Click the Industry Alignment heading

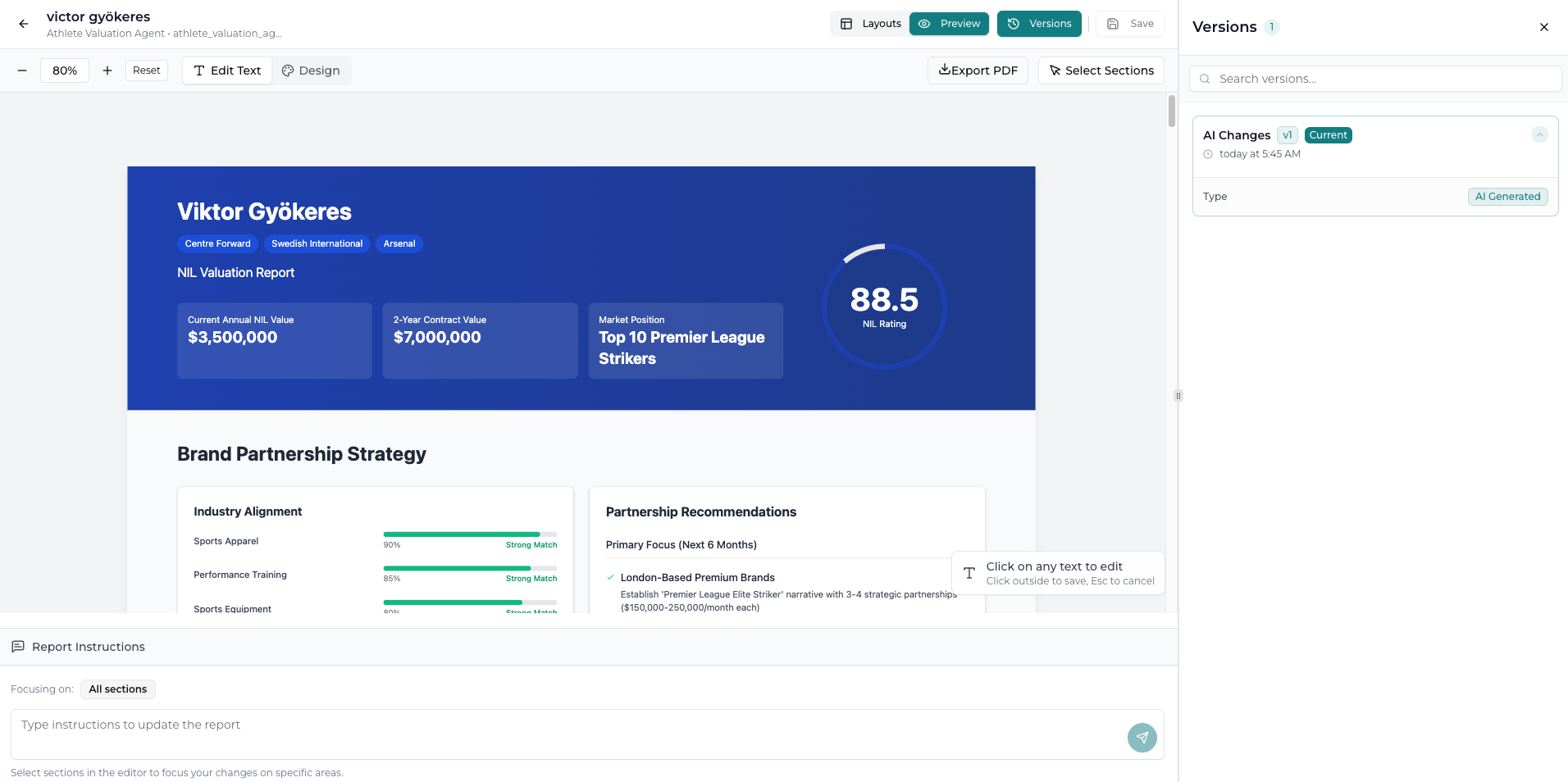[x=248, y=511]
